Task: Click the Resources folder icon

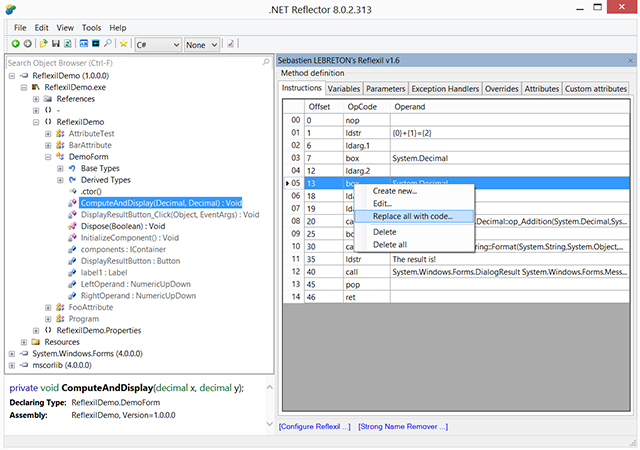Action: [x=36, y=342]
